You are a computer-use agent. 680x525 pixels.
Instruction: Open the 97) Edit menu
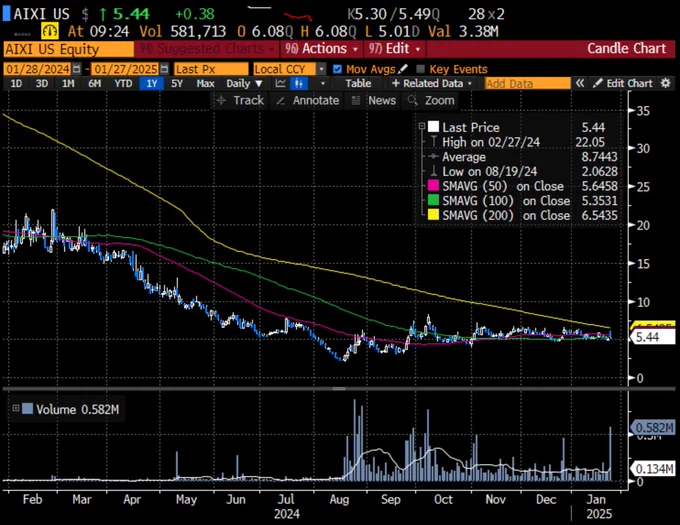(395, 49)
